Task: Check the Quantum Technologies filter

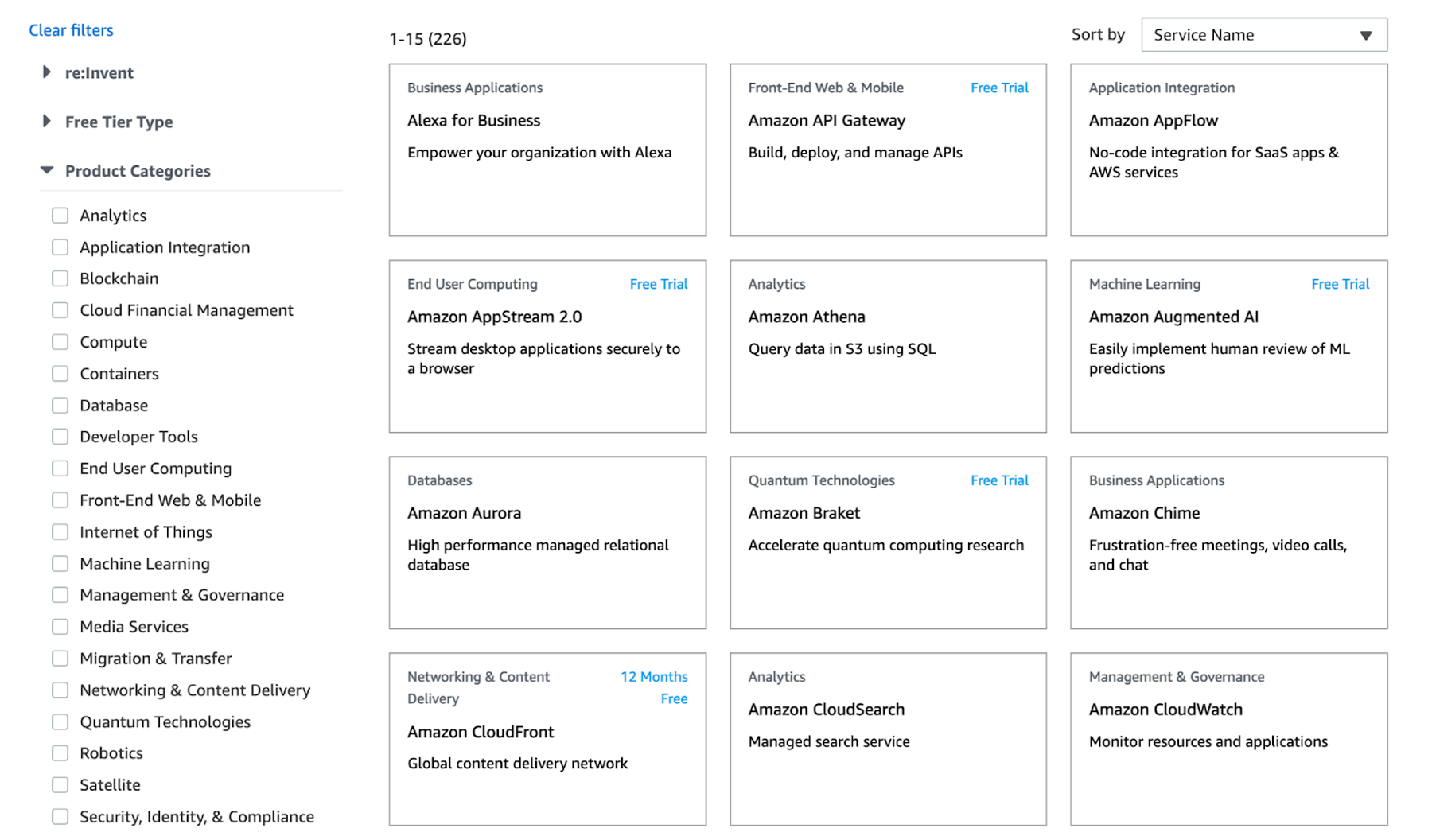Action: [60, 721]
